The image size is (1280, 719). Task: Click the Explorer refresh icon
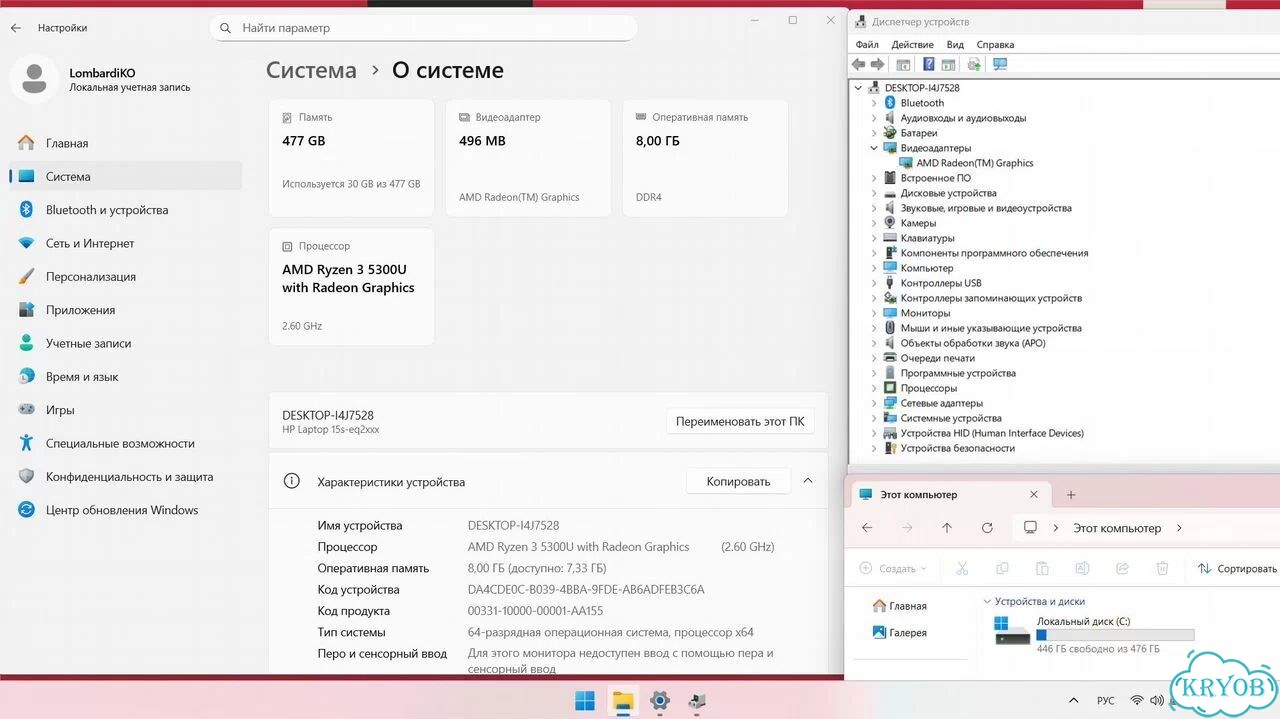pos(987,528)
